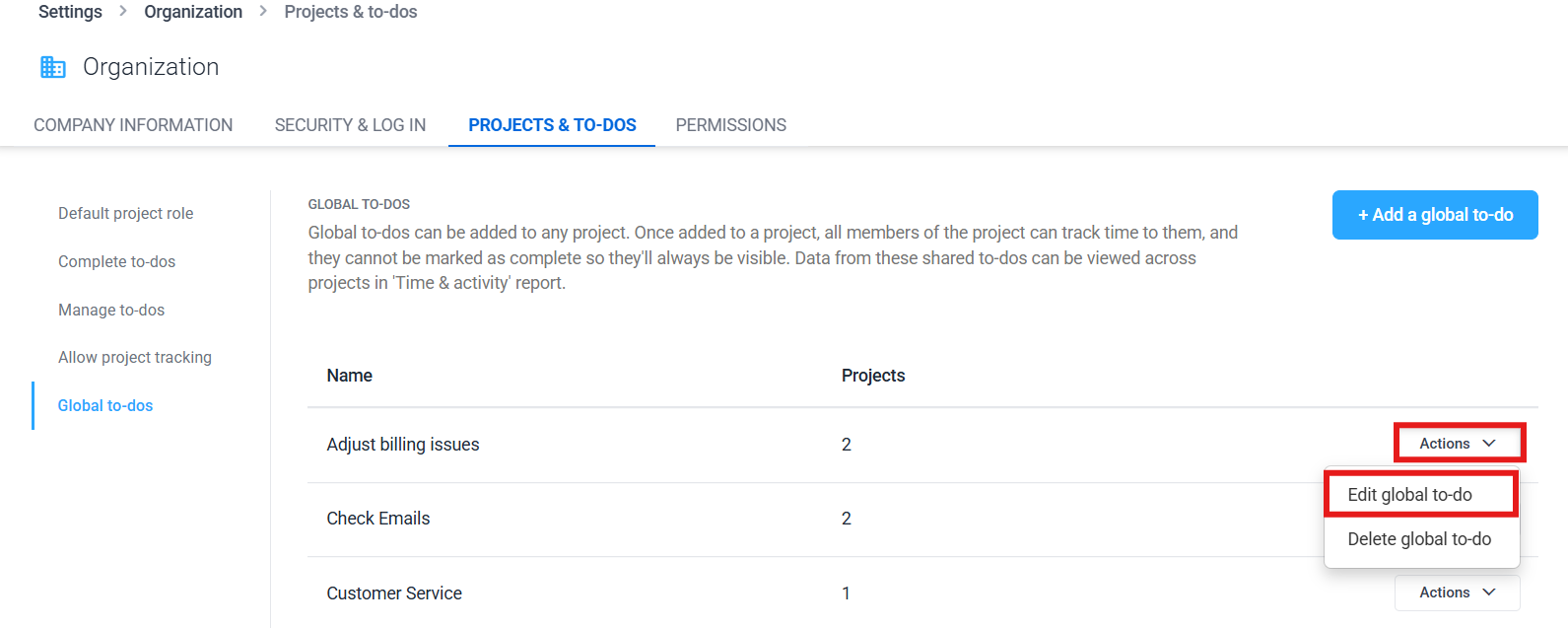Open Organization breadcrumb link
This screenshot has height=628, width=1568.
tap(193, 12)
